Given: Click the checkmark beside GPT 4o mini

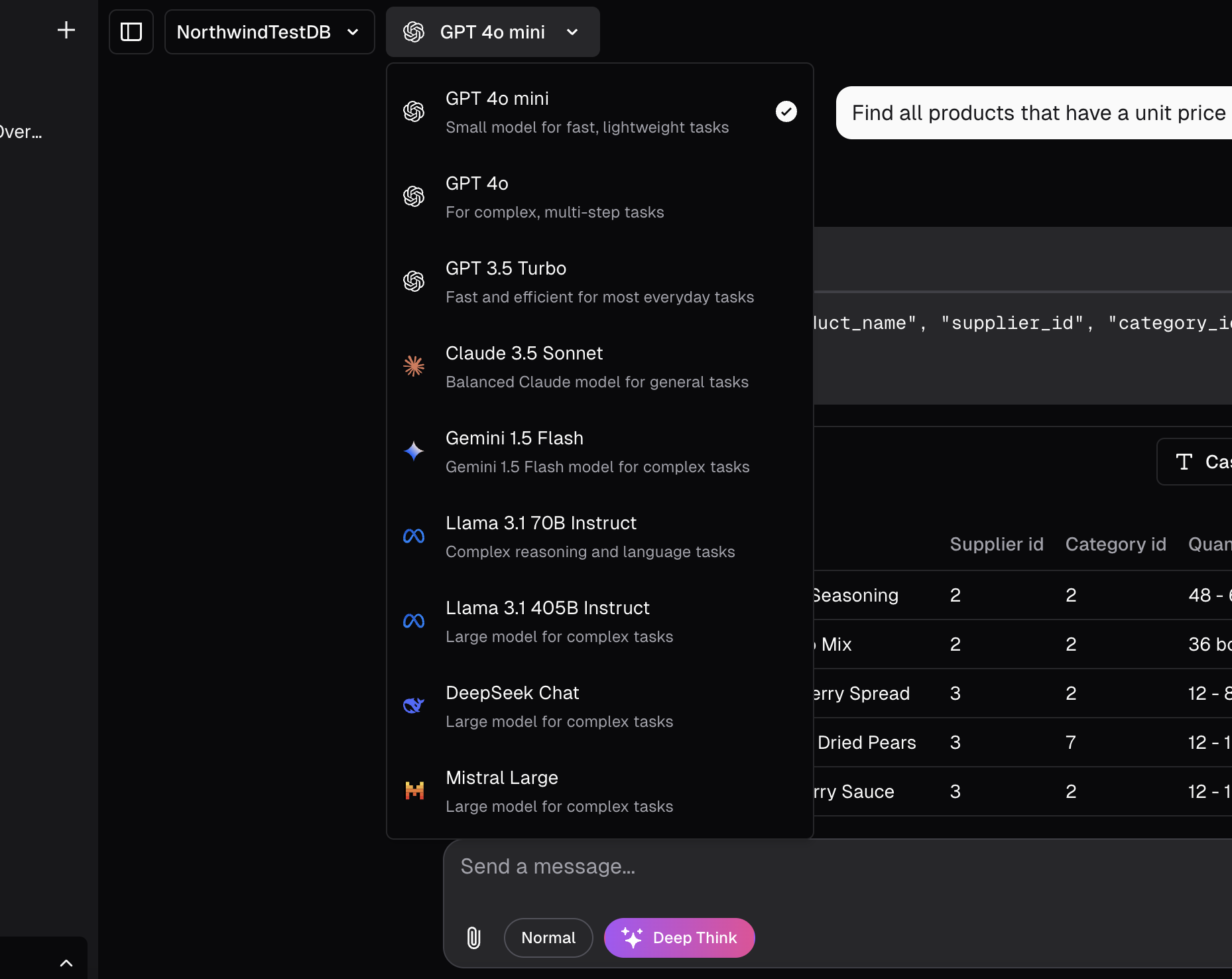Looking at the screenshot, I should coord(786,111).
